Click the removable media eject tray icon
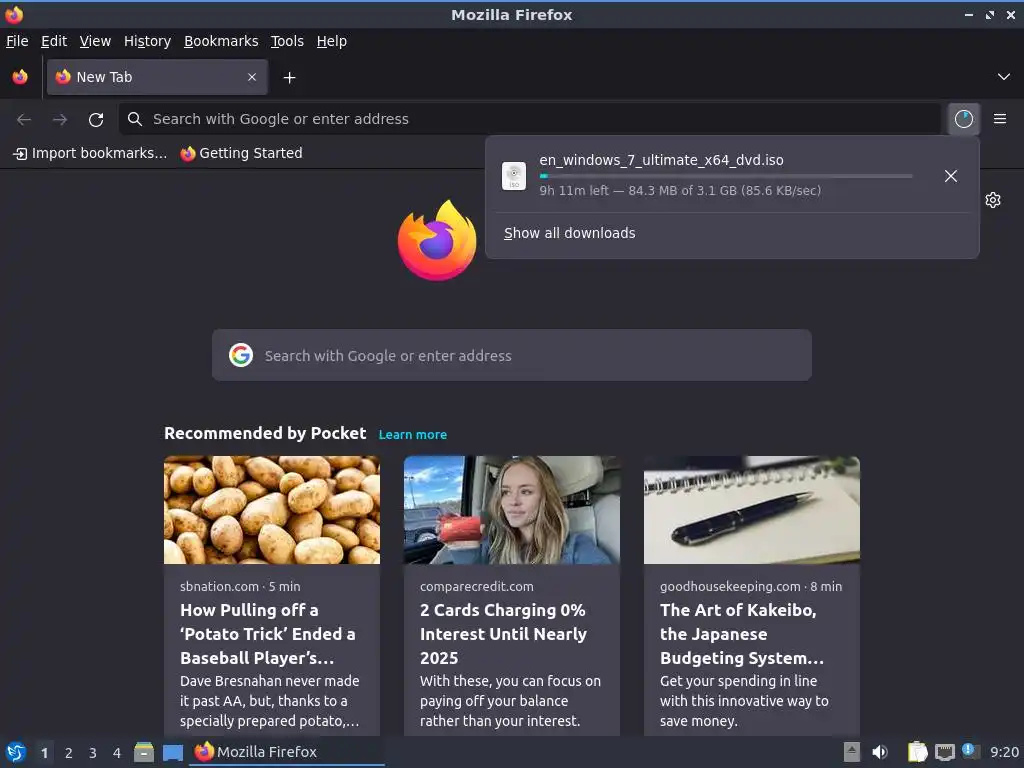This screenshot has height=768, width=1024. [852, 752]
